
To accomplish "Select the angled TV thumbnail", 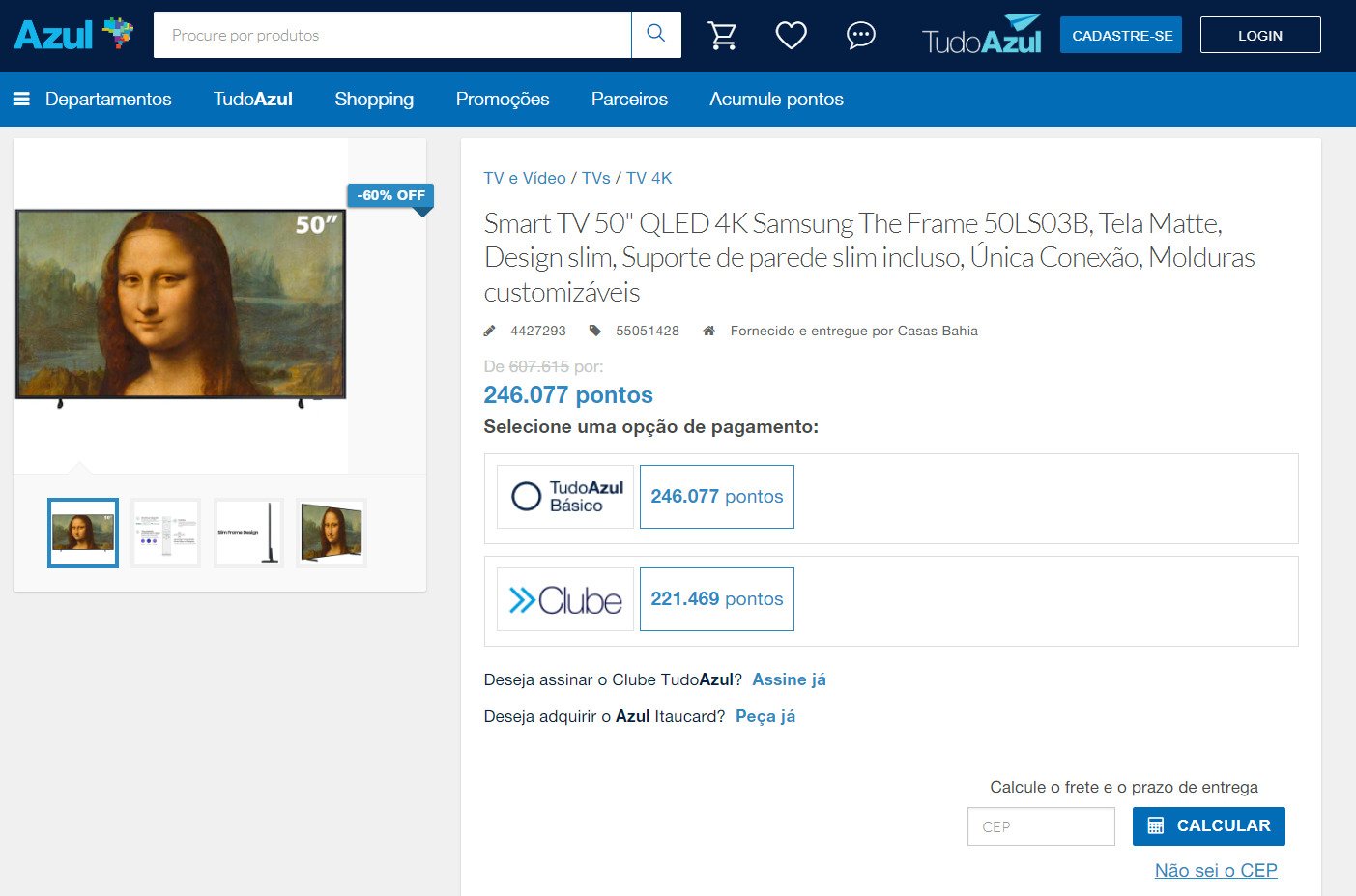I will pyautogui.click(x=332, y=533).
